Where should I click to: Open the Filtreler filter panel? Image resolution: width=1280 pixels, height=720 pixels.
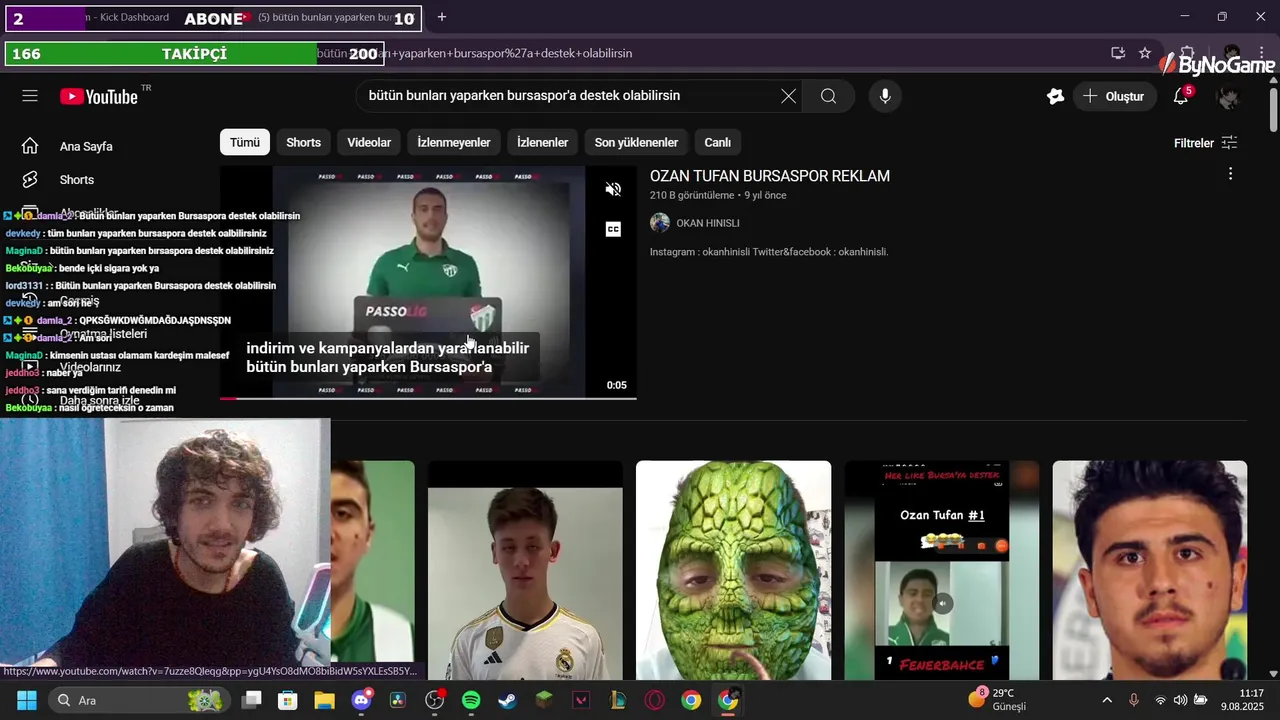tap(1205, 143)
